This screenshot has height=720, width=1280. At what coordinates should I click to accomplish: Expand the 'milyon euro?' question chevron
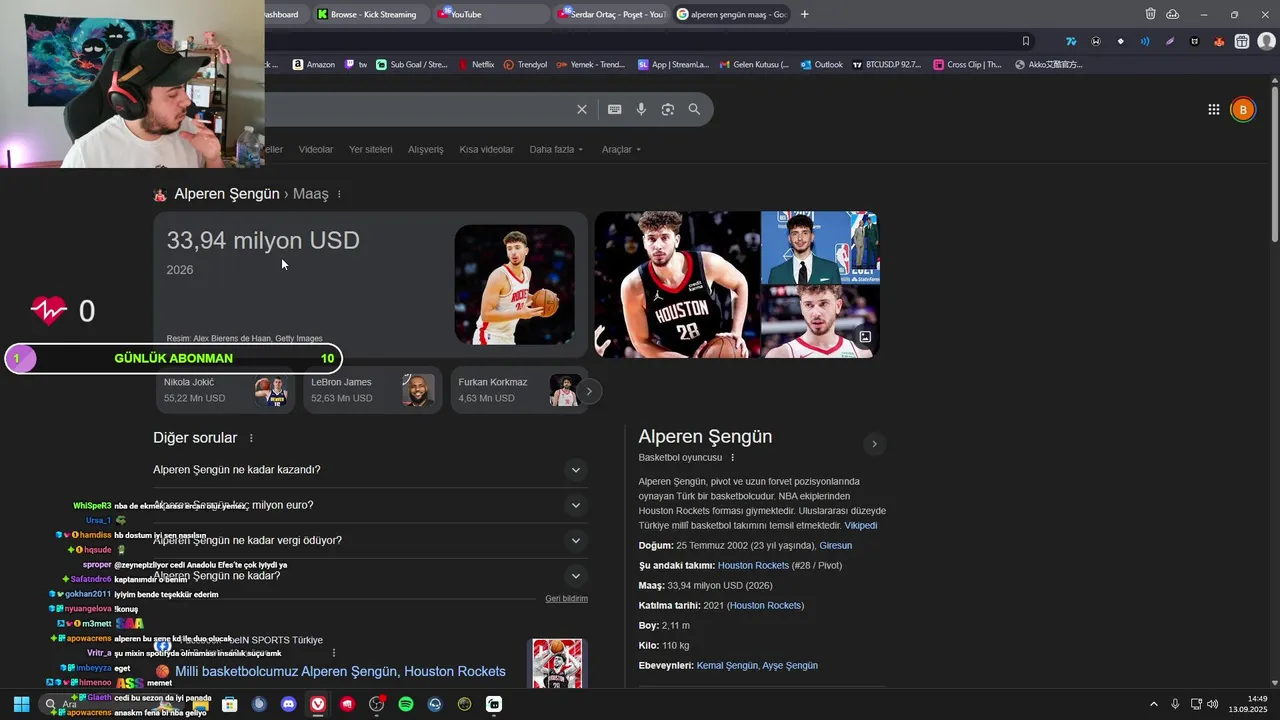tap(575, 505)
